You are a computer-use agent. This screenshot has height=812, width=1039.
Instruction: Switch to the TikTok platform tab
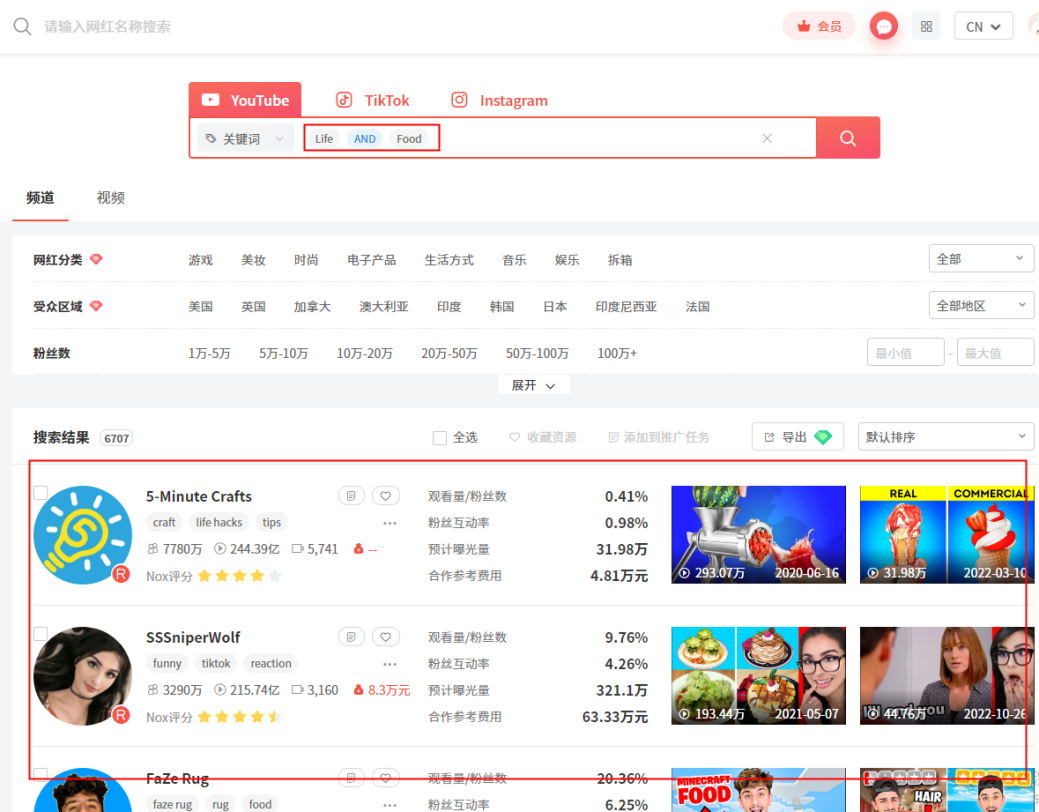(372, 100)
